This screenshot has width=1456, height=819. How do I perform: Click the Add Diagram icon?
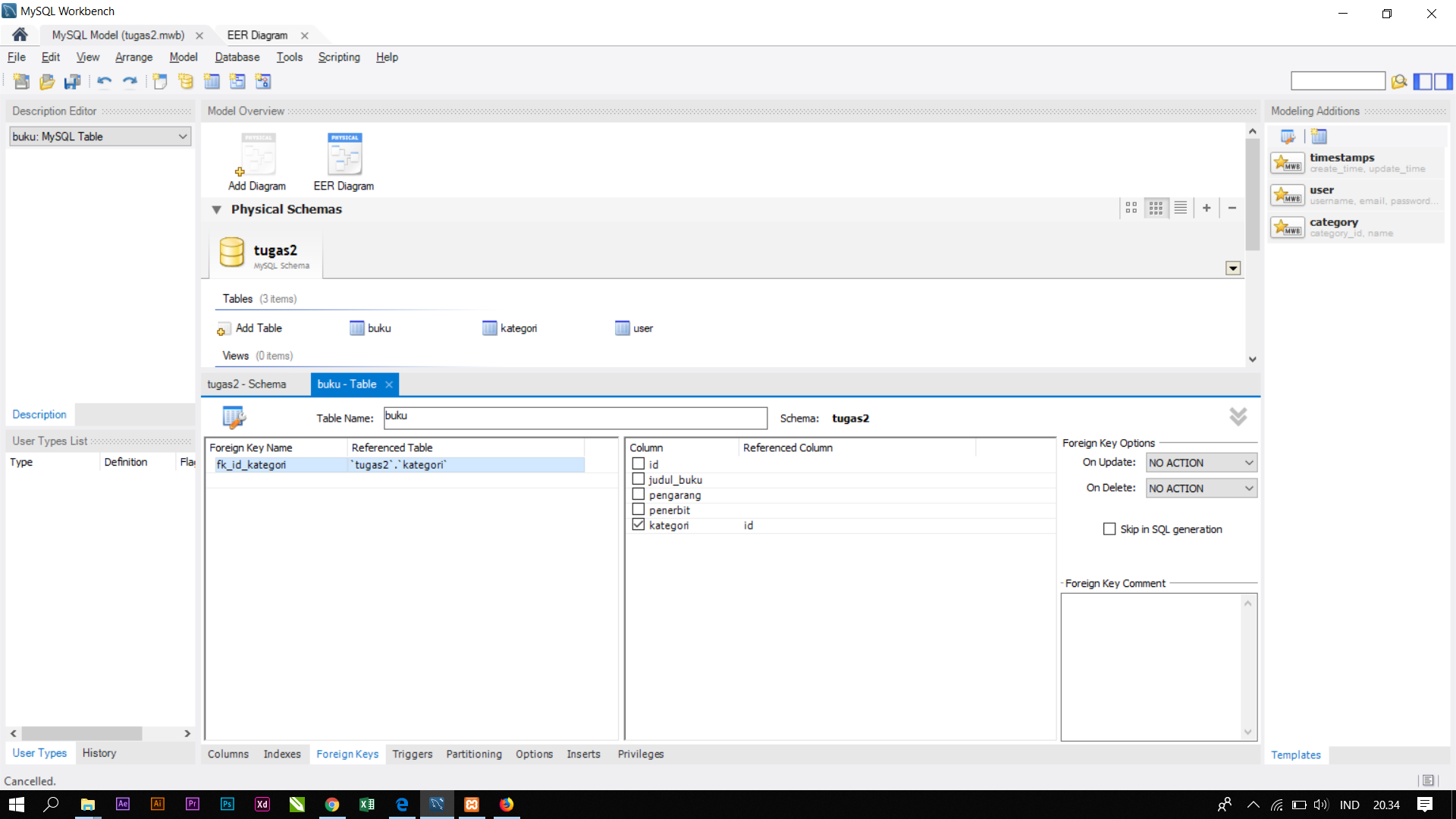pos(258,155)
